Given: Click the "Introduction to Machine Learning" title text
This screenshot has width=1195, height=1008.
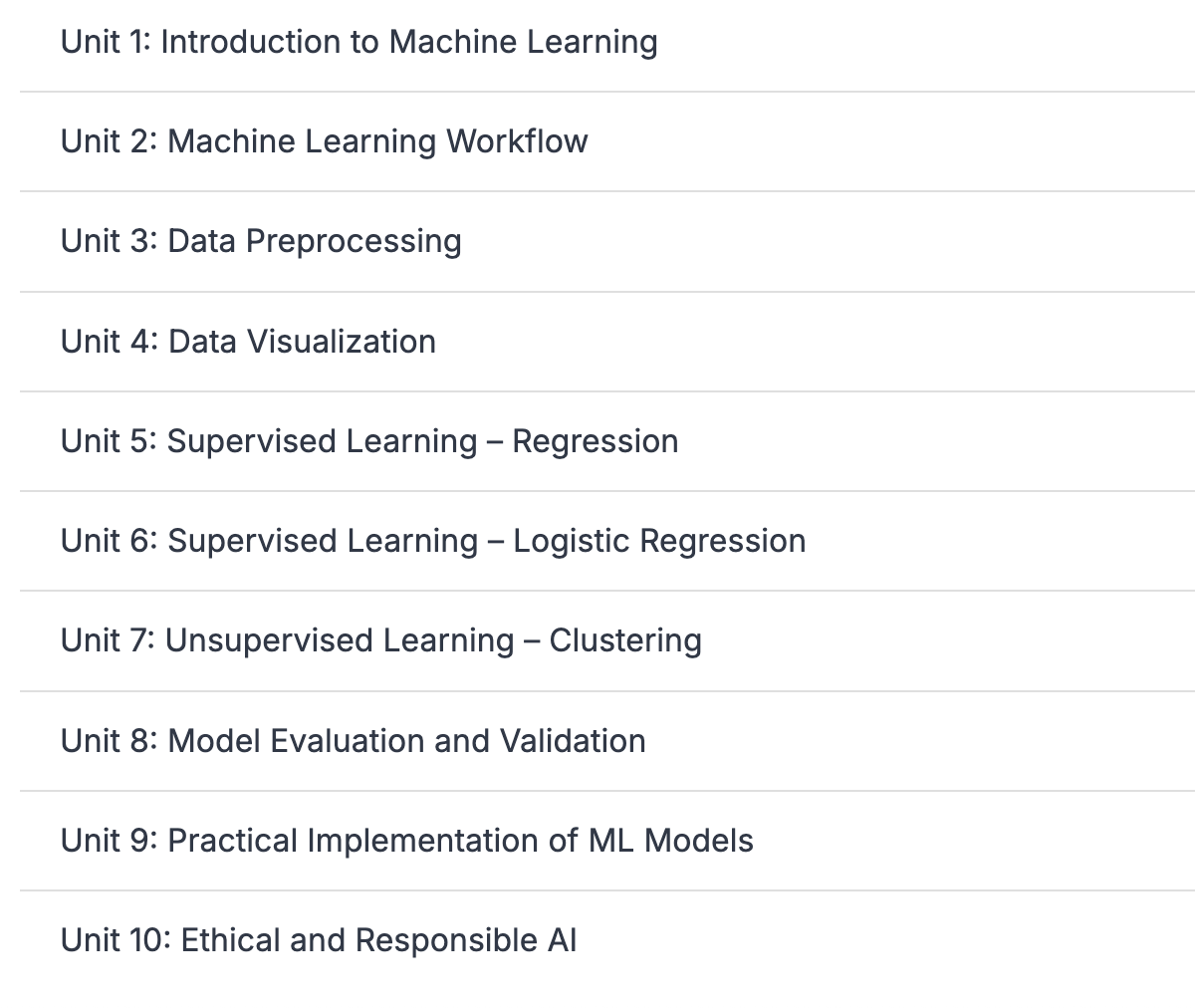Looking at the screenshot, I should (408, 42).
